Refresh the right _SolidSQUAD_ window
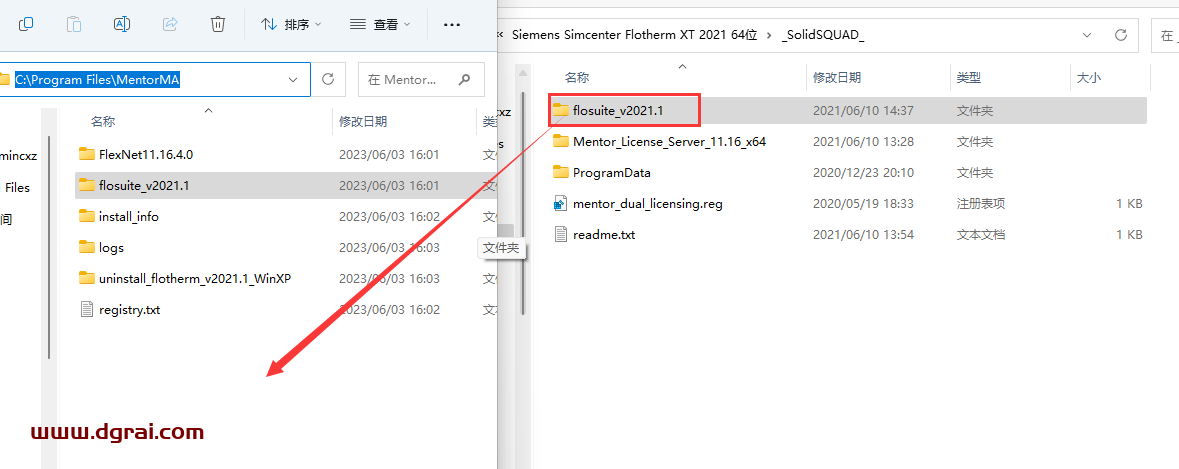The height and width of the screenshot is (469, 1179). [x=1120, y=35]
